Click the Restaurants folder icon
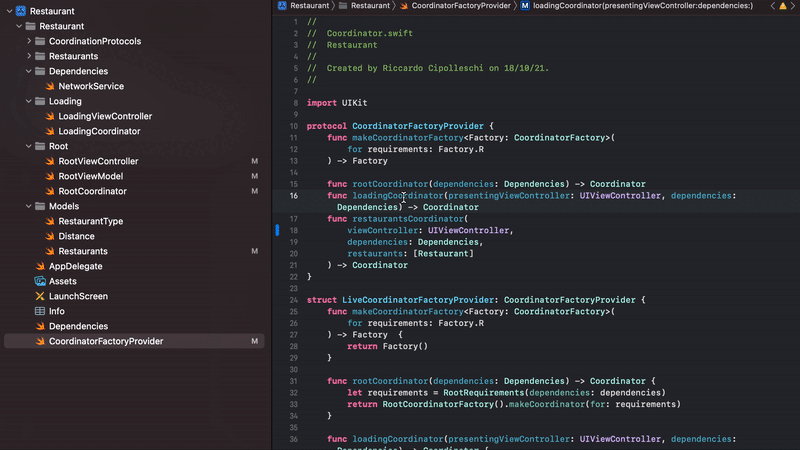The image size is (800, 450). [x=40, y=56]
